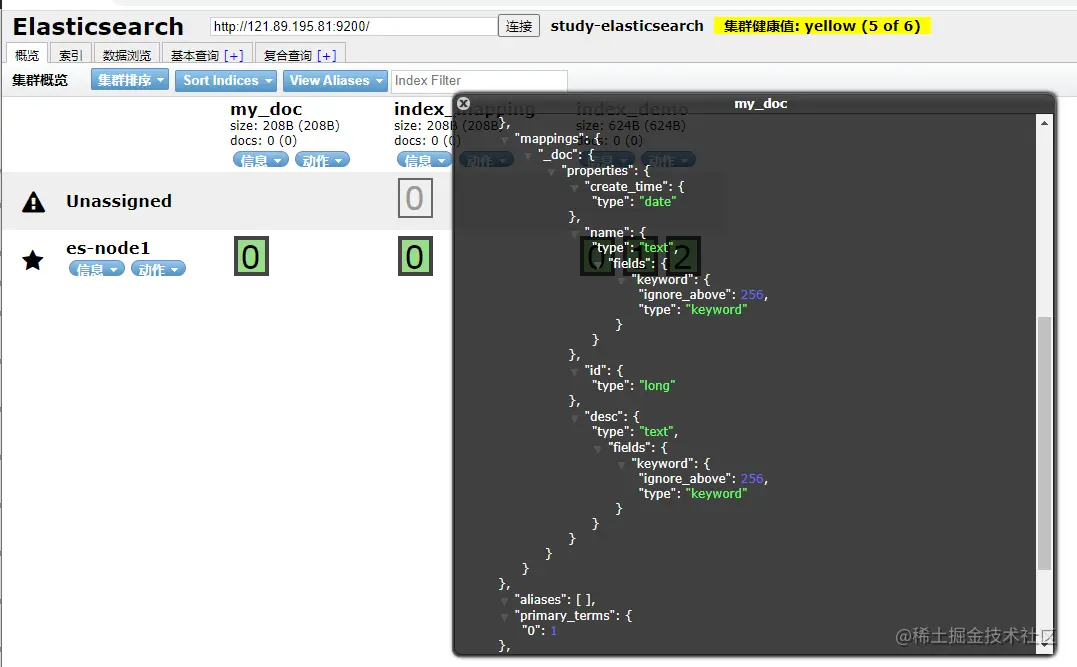Click the primary_terms "0": 1 entry

pos(539,631)
